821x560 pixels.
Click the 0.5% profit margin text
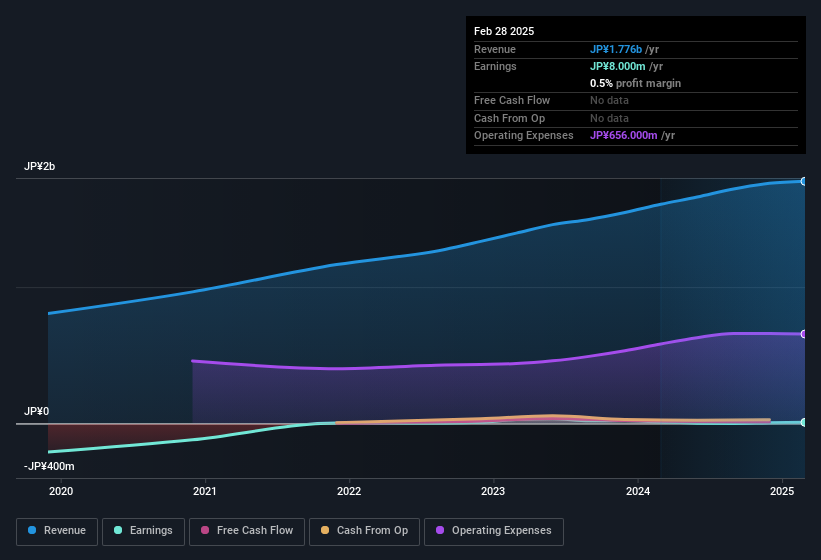pyautogui.click(x=635, y=83)
